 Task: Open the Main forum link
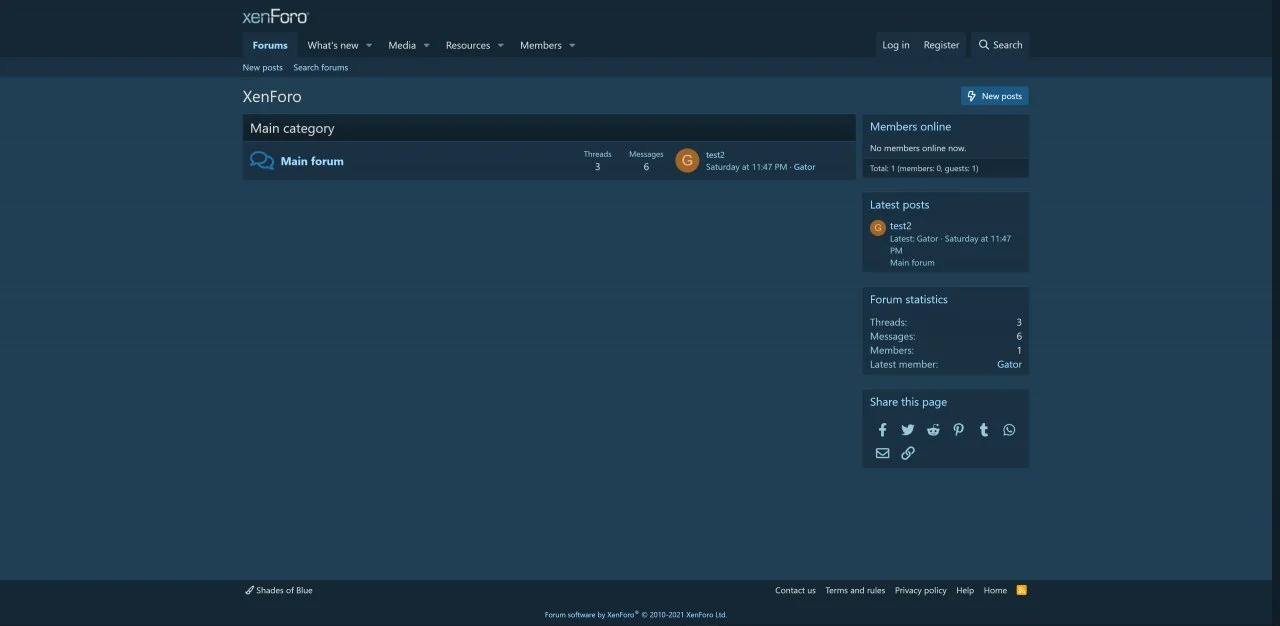click(312, 161)
